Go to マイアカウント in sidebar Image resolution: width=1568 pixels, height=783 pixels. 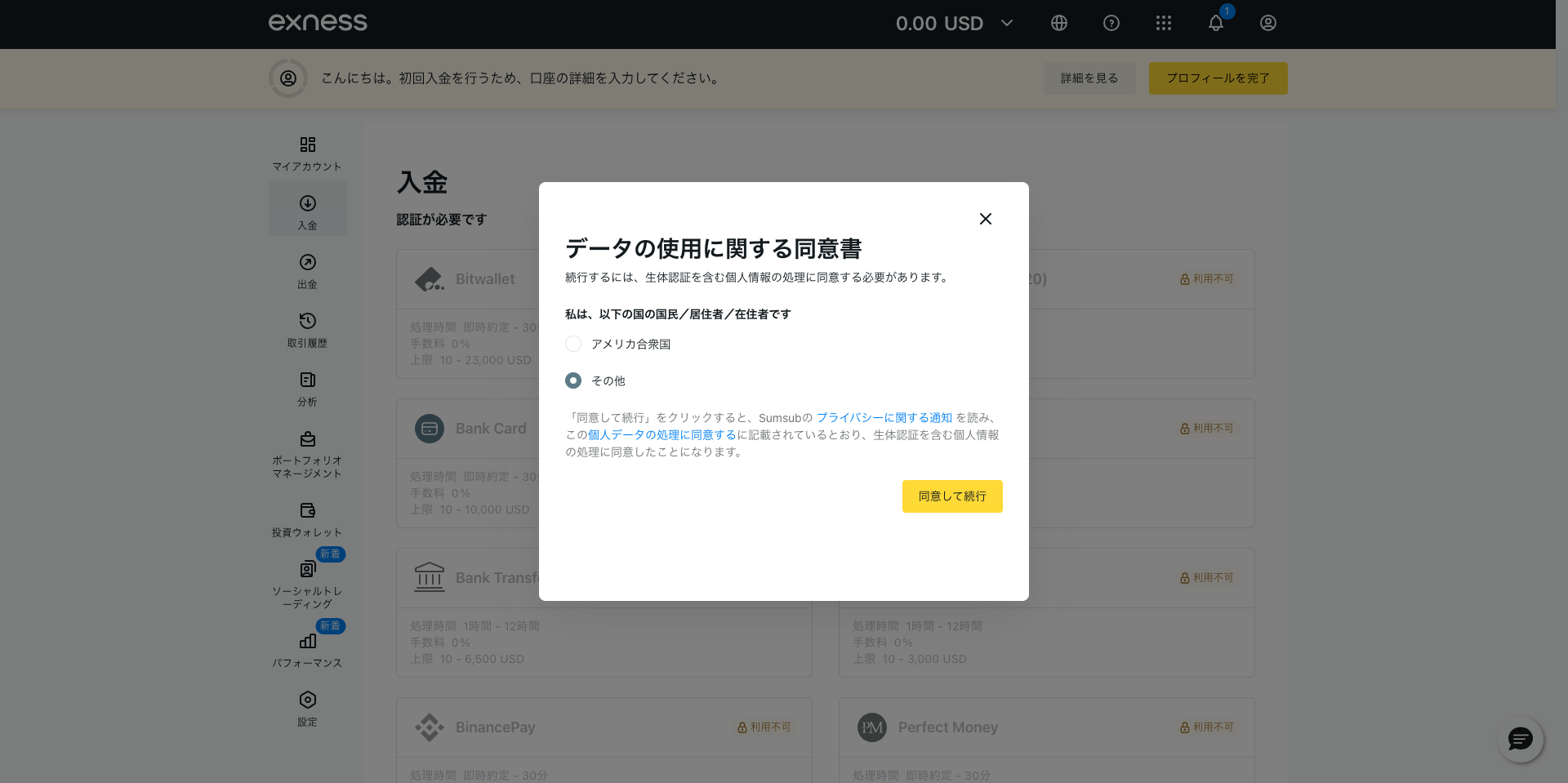[x=307, y=153]
